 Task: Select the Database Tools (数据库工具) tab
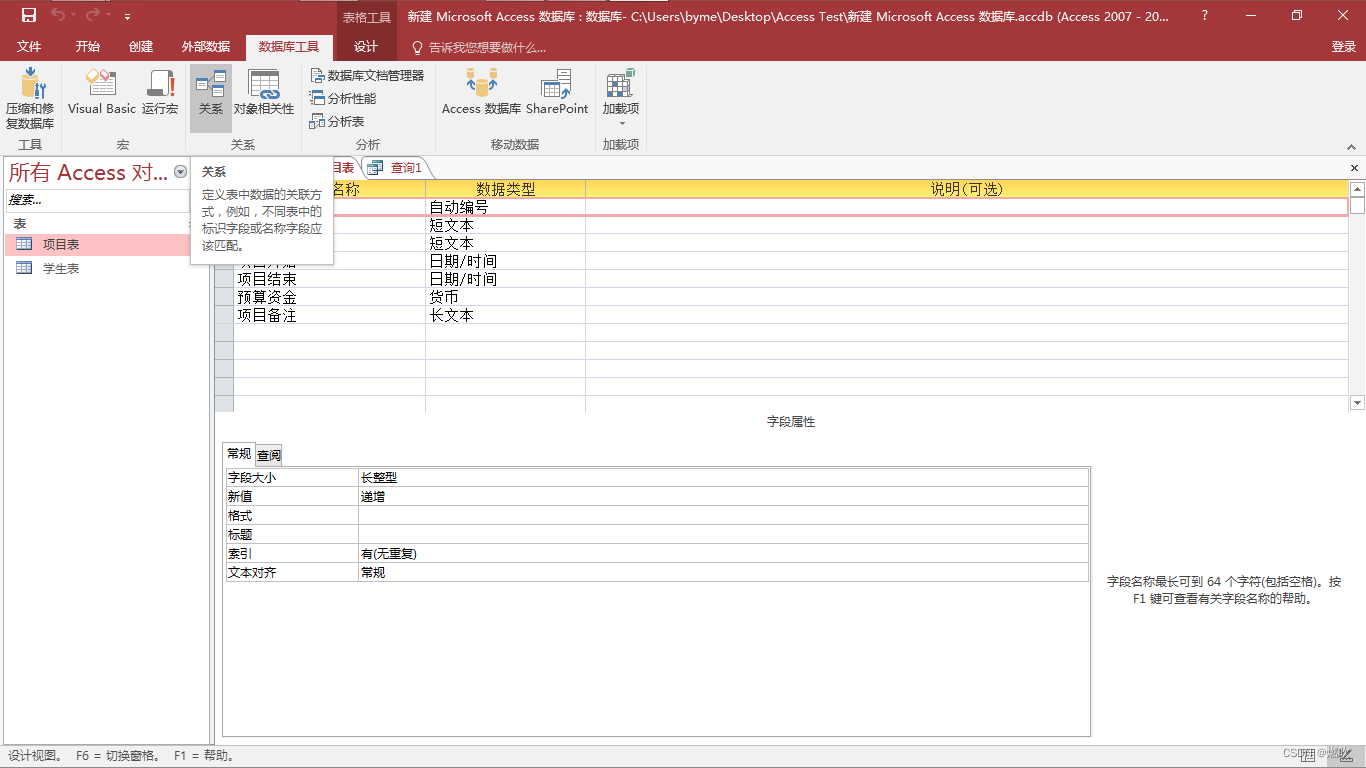(x=289, y=47)
